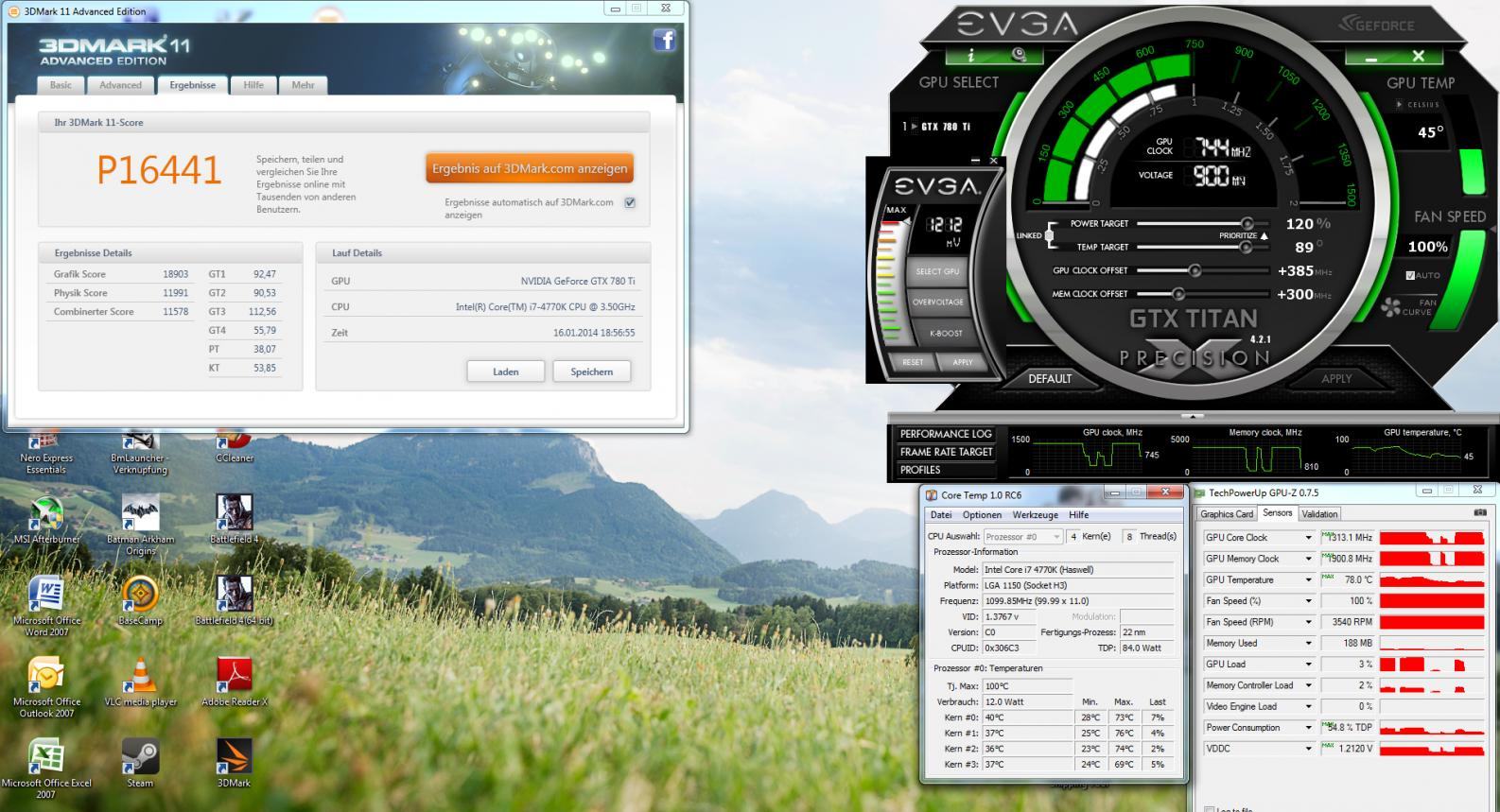The height and width of the screenshot is (812, 1500).
Task: Open Datei menu in Core Temp
Action: click(x=941, y=515)
